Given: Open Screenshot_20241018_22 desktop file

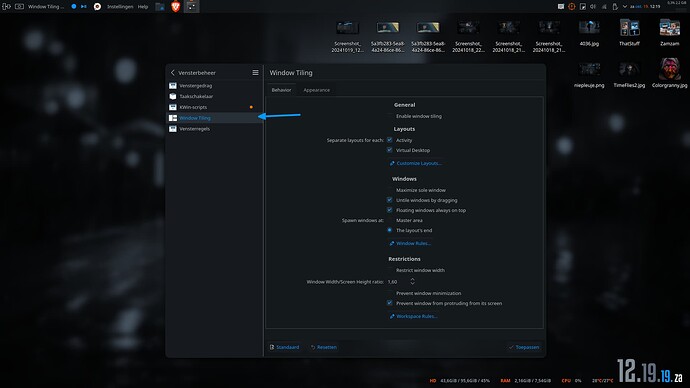Looking at the screenshot, I should tap(468, 36).
